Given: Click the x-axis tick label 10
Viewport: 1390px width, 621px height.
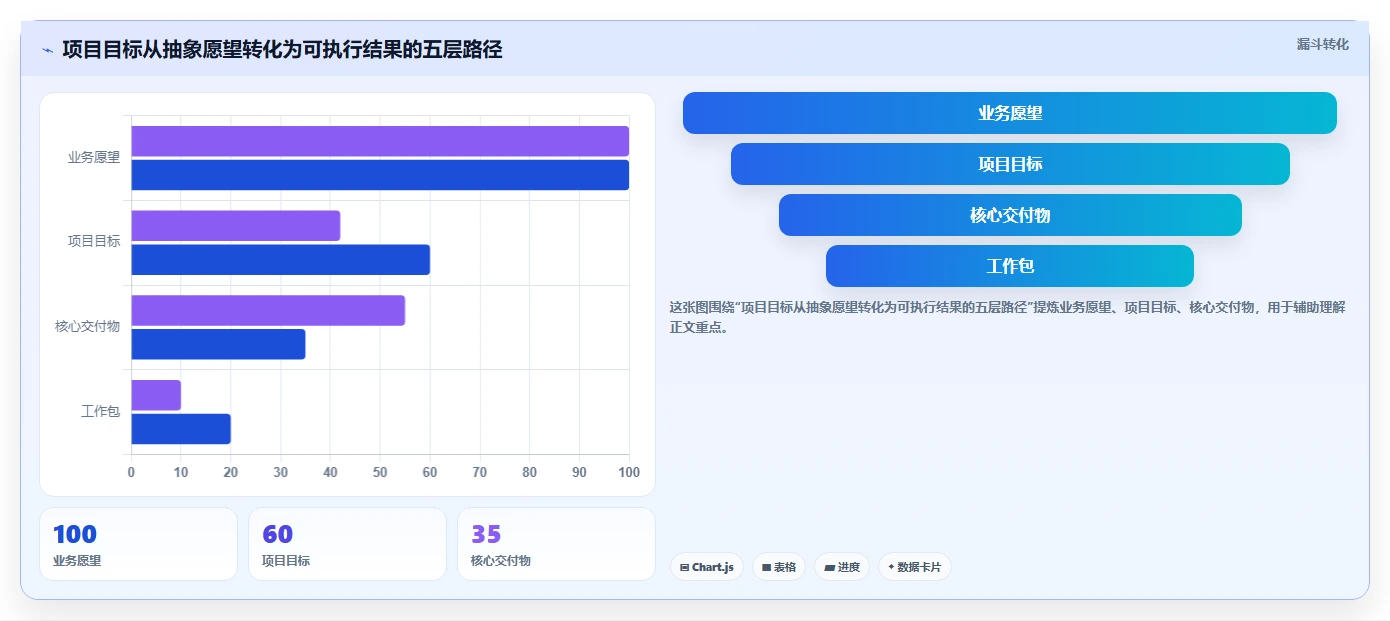Looking at the screenshot, I should point(181,472).
